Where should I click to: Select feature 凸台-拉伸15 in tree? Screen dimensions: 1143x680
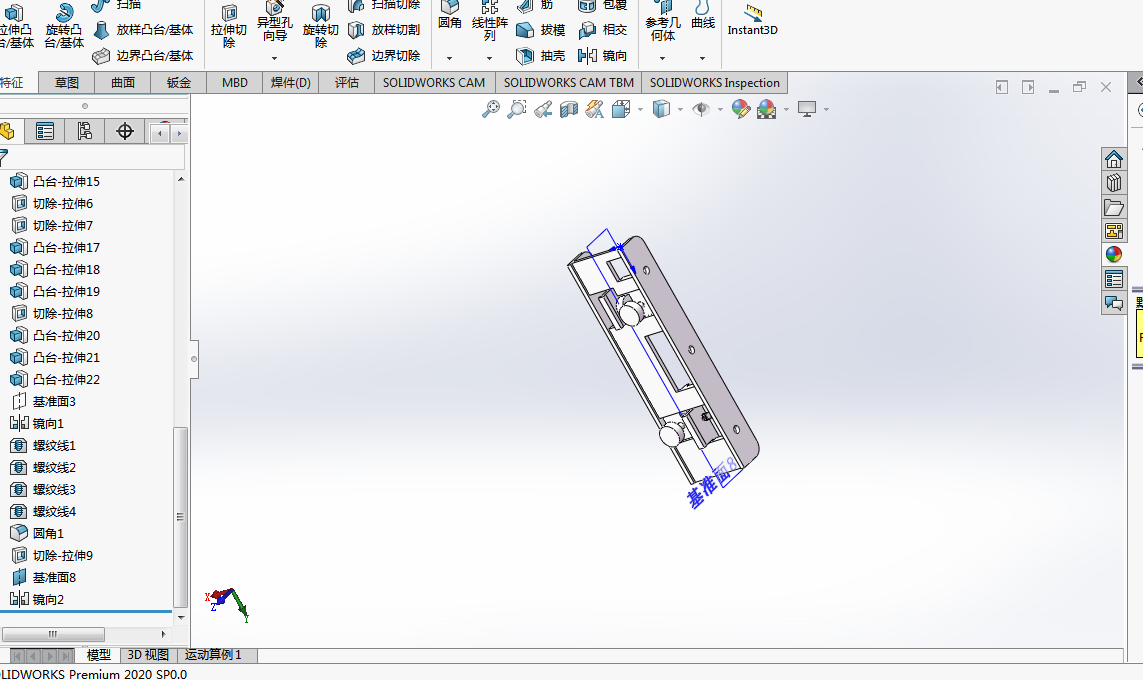pos(55,181)
